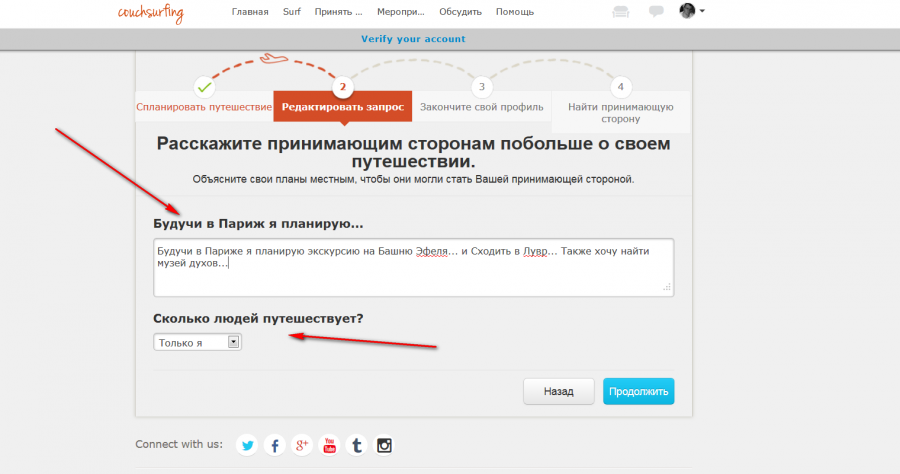Grab the text area resize handle
The height and width of the screenshot is (474, 900).
(x=666, y=287)
